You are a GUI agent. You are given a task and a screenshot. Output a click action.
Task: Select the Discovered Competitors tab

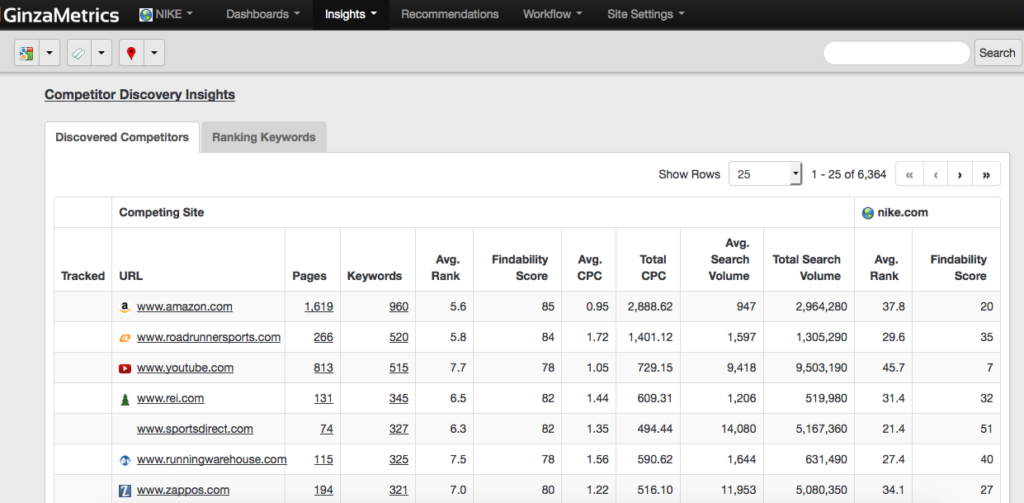click(x=122, y=137)
